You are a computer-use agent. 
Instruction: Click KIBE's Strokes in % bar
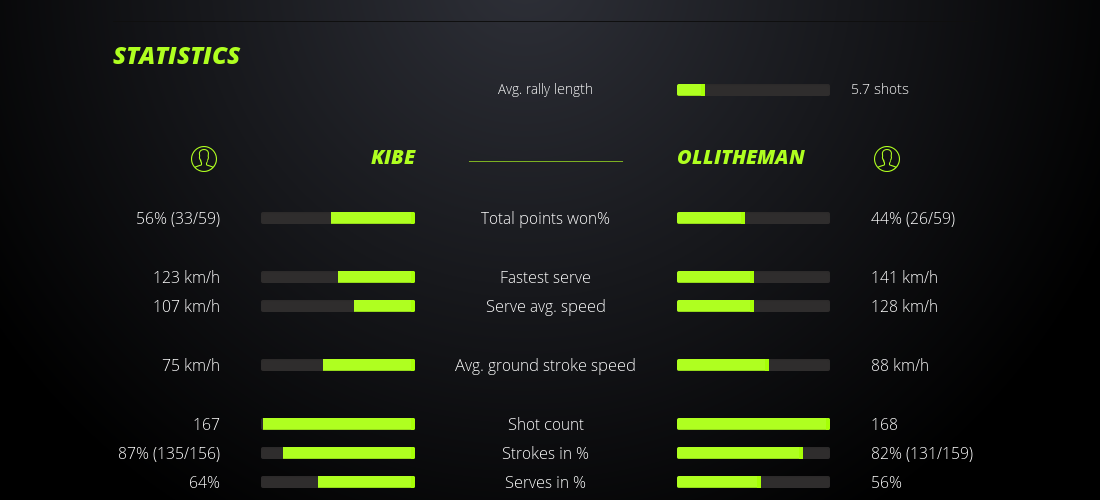click(x=338, y=453)
